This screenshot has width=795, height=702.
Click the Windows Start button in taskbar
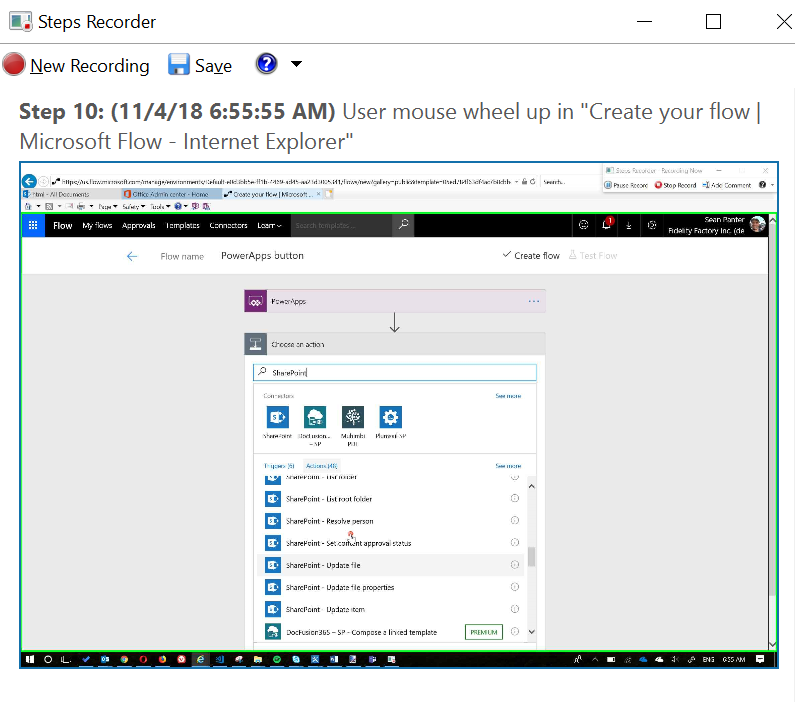(x=30, y=659)
